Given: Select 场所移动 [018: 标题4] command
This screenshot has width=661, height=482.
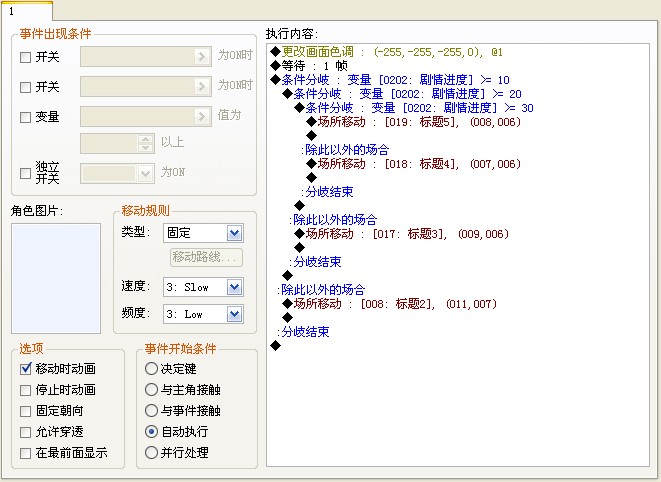Looking at the screenshot, I should click(x=414, y=164).
